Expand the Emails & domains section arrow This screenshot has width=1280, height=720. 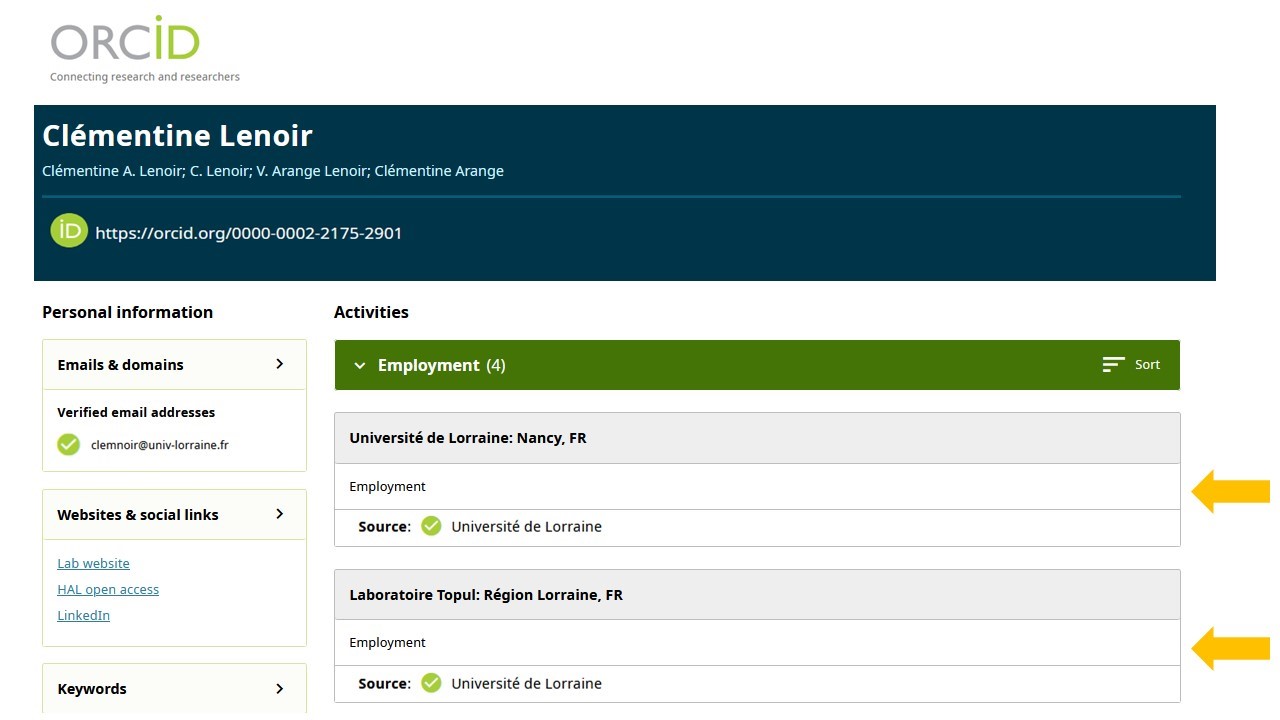click(280, 364)
